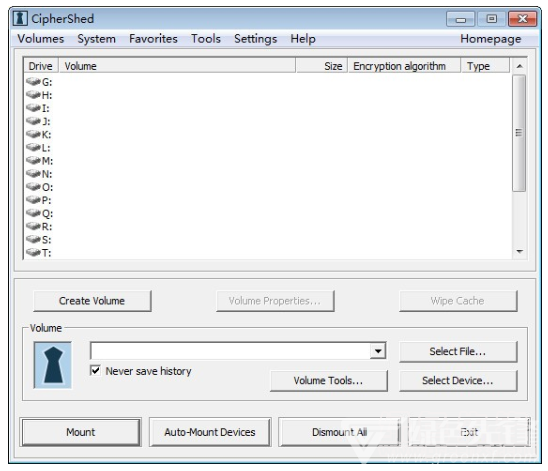Toggle Never save history checkbox
This screenshot has height=471, width=548.
tap(95, 370)
